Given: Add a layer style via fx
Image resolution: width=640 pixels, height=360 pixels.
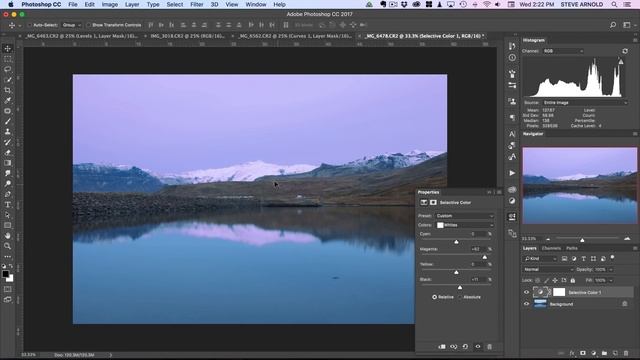Looking at the screenshot, I should pyautogui.click(x=572, y=353).
